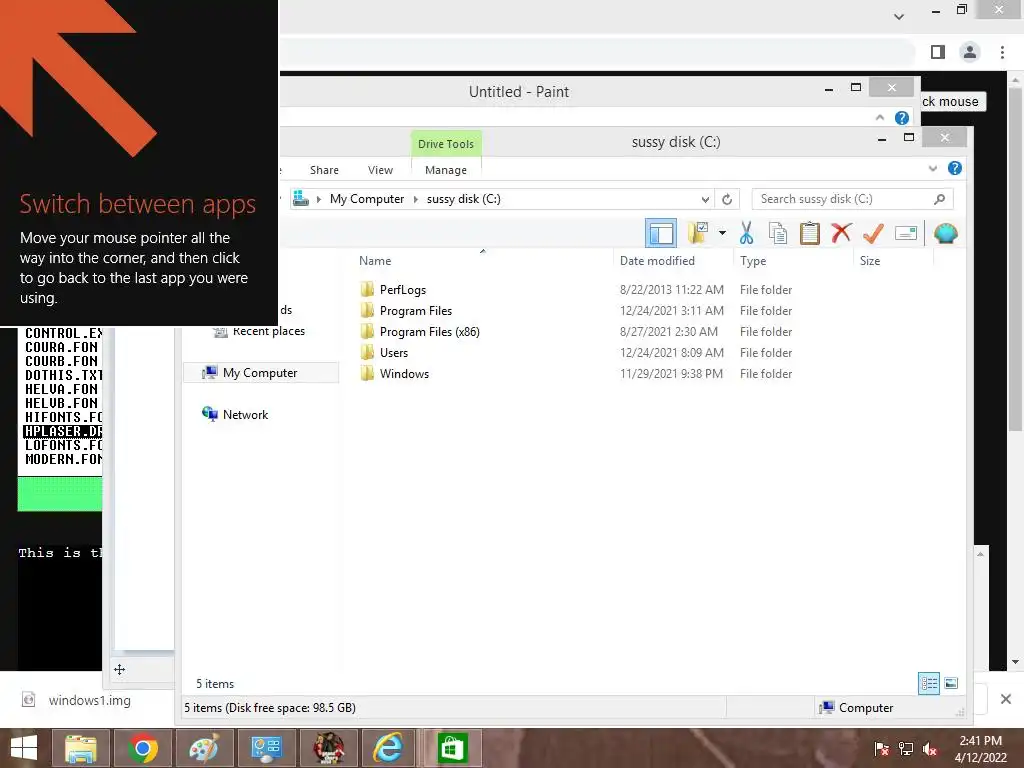Click the network tray icon
1024x768 pixels.
[906, 748]
